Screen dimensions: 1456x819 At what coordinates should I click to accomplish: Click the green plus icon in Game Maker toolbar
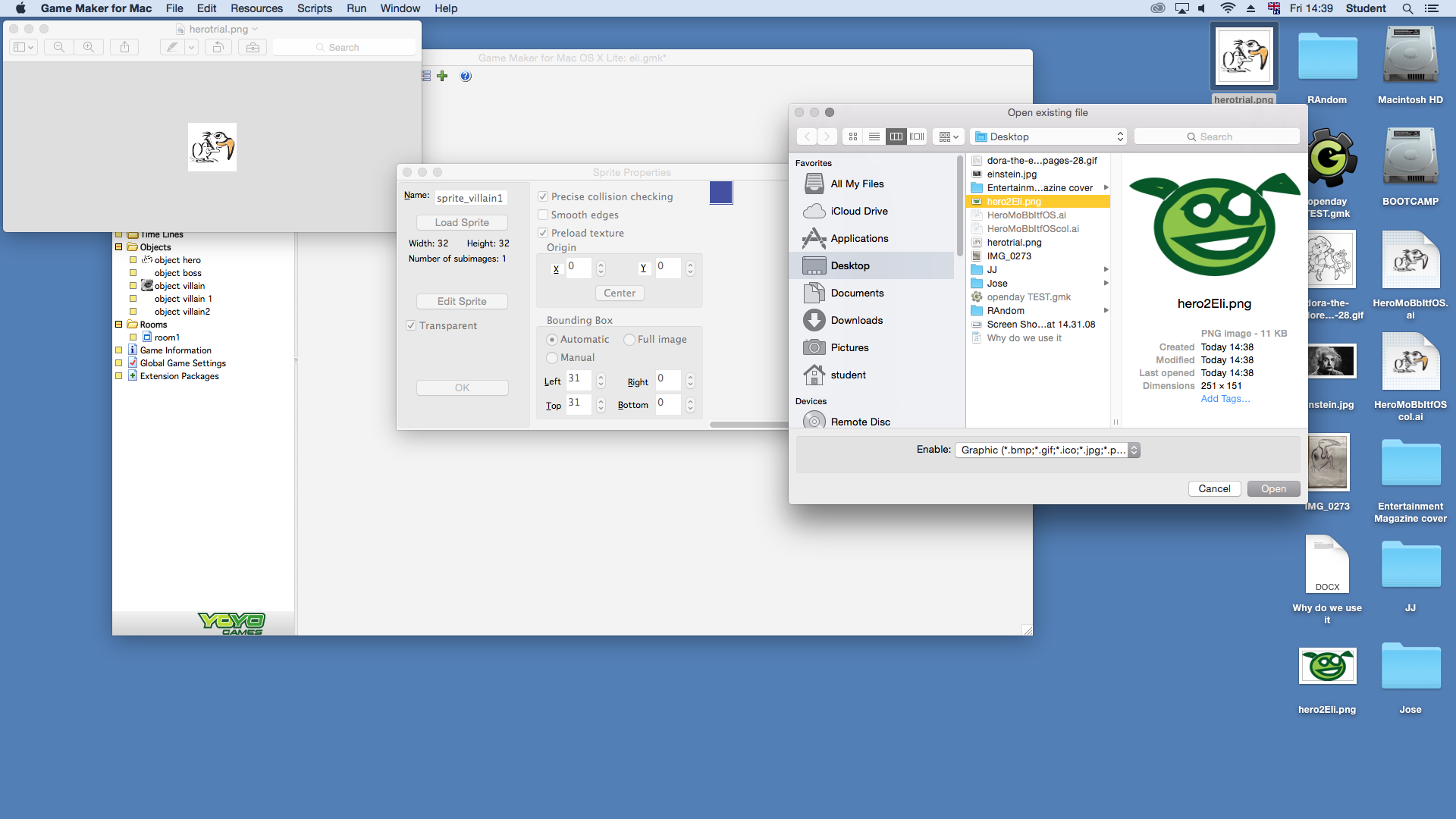pos(442,76)
